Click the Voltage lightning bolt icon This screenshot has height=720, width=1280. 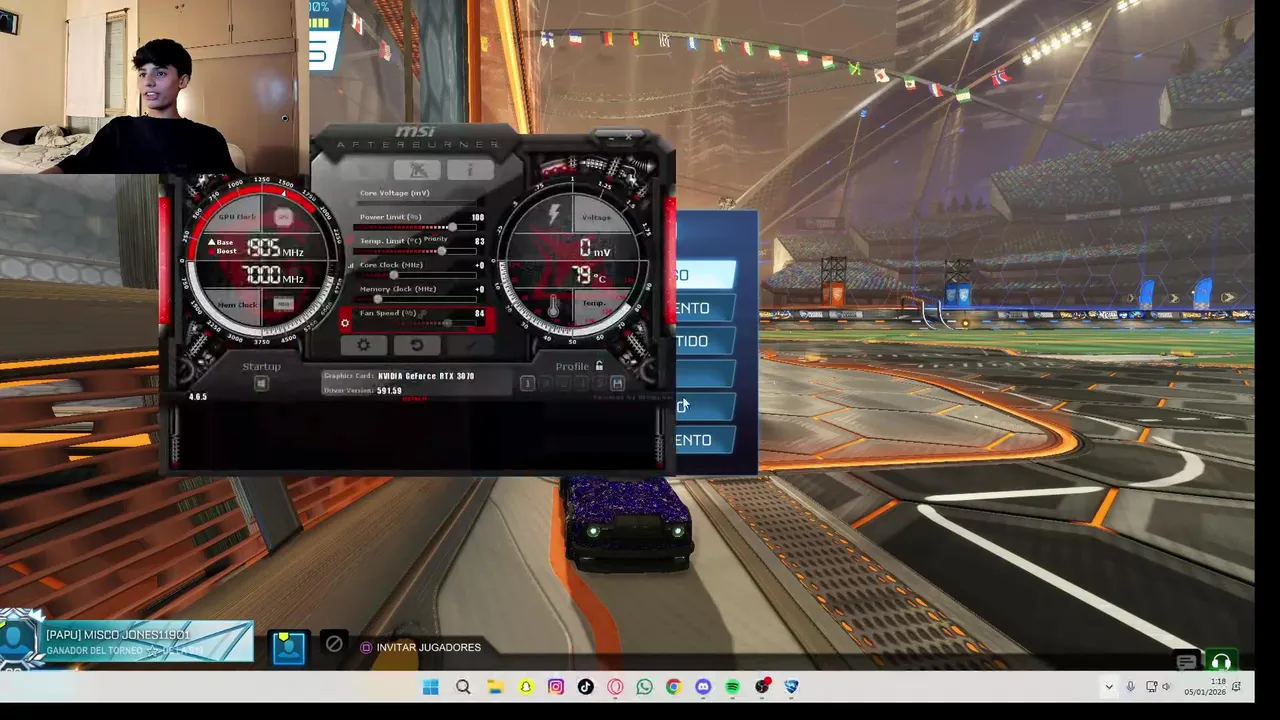coord(554,214)
